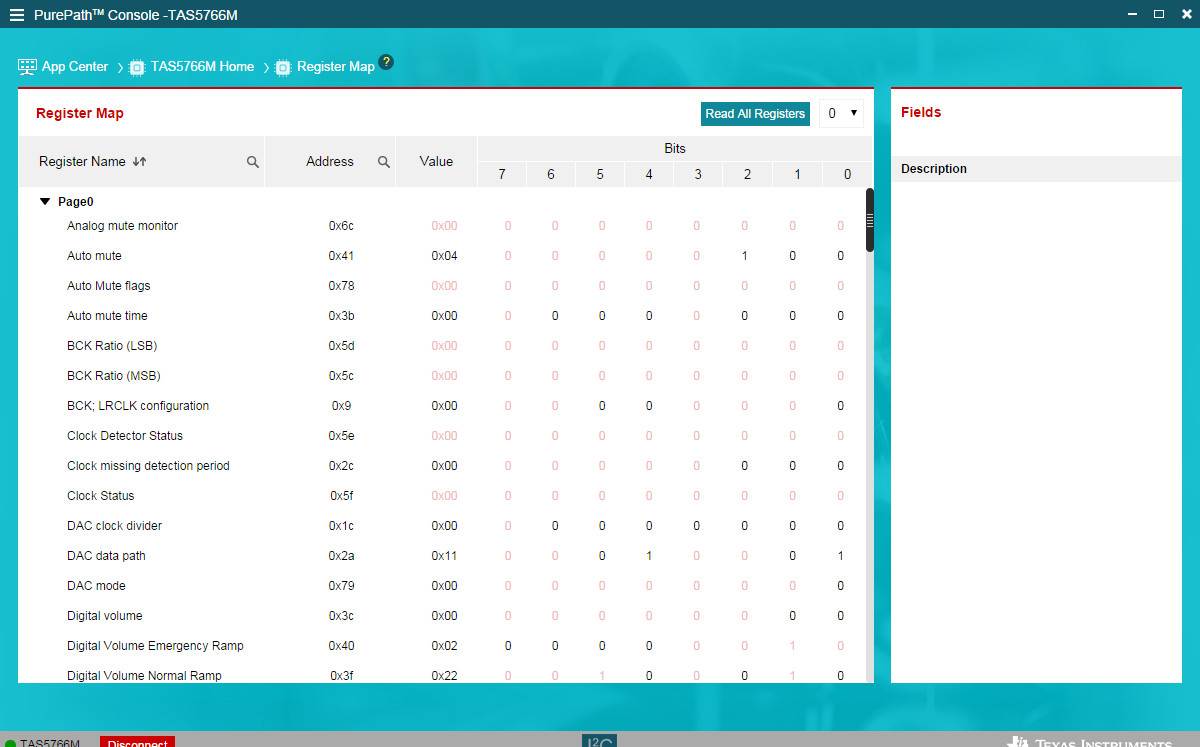
Task: Click the App Center icon
Action: (x=27, y=67)
